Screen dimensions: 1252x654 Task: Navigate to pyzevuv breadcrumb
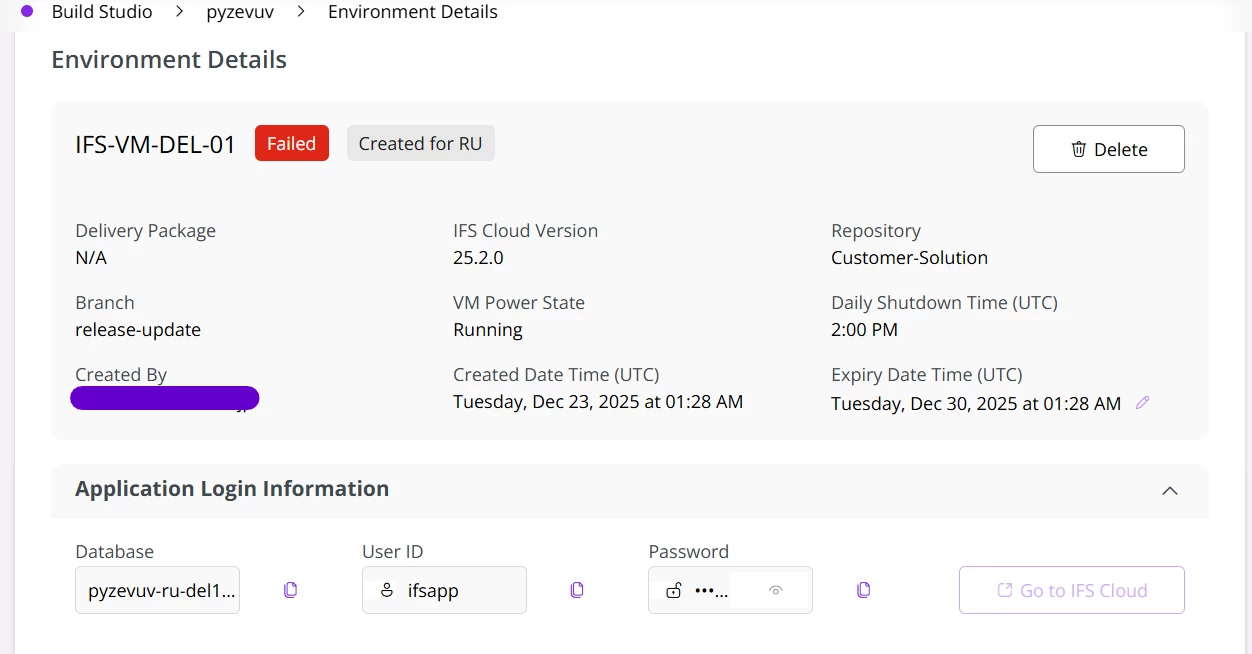239,12
